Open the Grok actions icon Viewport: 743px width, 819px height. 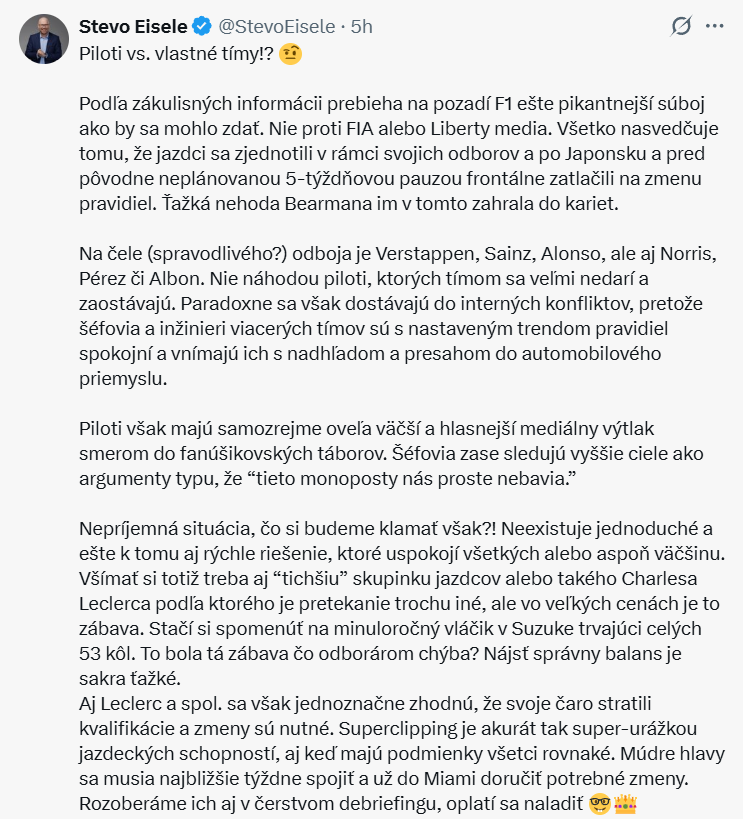coord(681,27)
